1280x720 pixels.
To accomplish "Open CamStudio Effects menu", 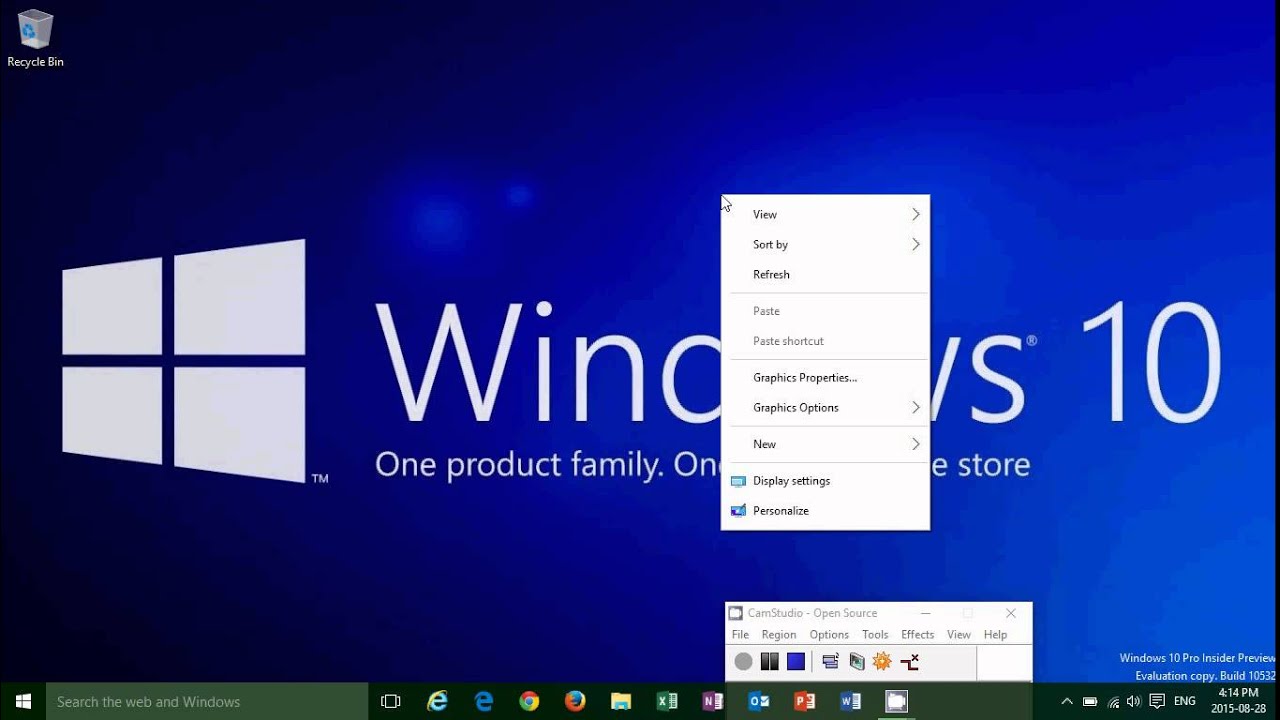I will point(917,634).
